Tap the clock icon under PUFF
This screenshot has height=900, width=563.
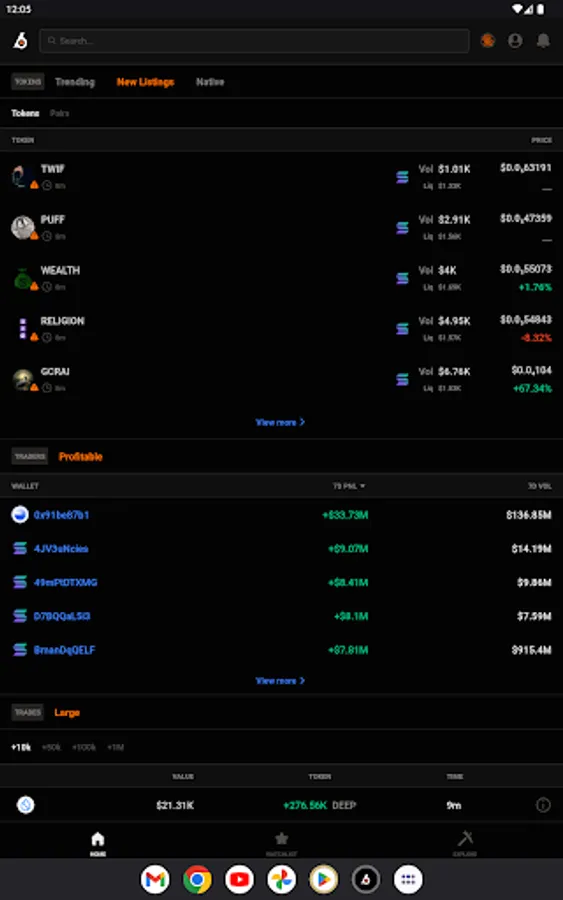[47, 236]
